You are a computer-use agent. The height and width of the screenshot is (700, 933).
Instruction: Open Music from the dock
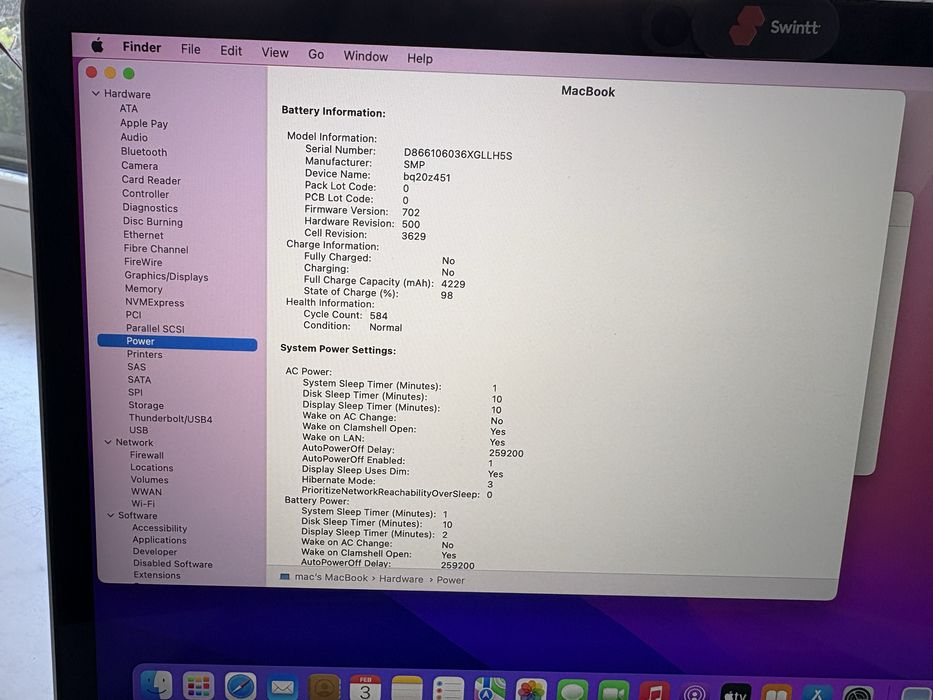coord(654,692)
